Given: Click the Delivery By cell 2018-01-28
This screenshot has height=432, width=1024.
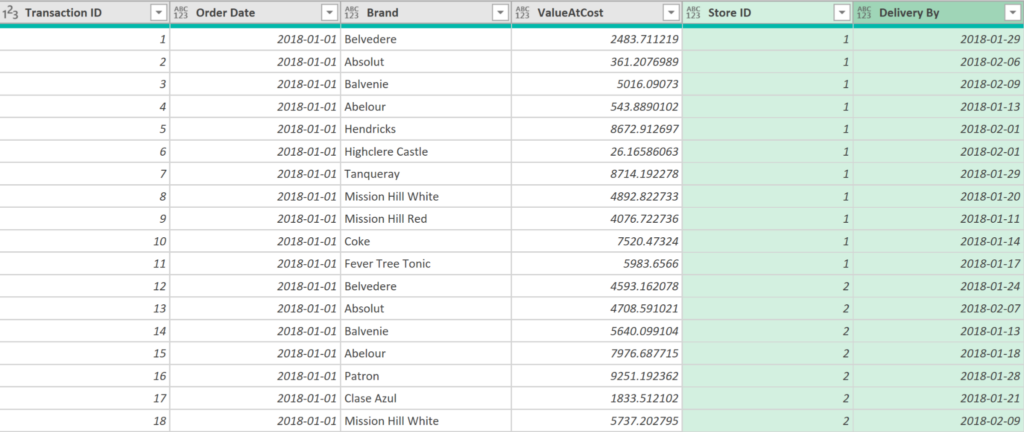Looking at the screenshot, I should click(x=938, y=376).
